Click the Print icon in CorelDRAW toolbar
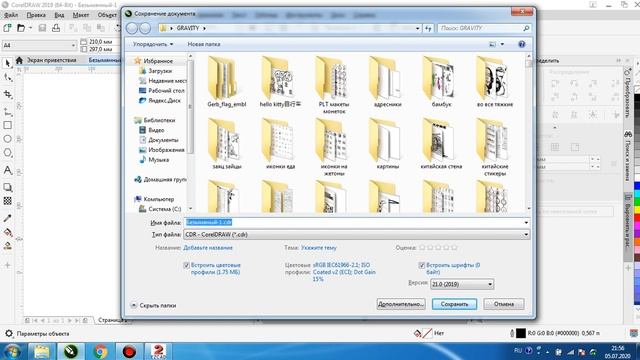 [x=56, y=28]
